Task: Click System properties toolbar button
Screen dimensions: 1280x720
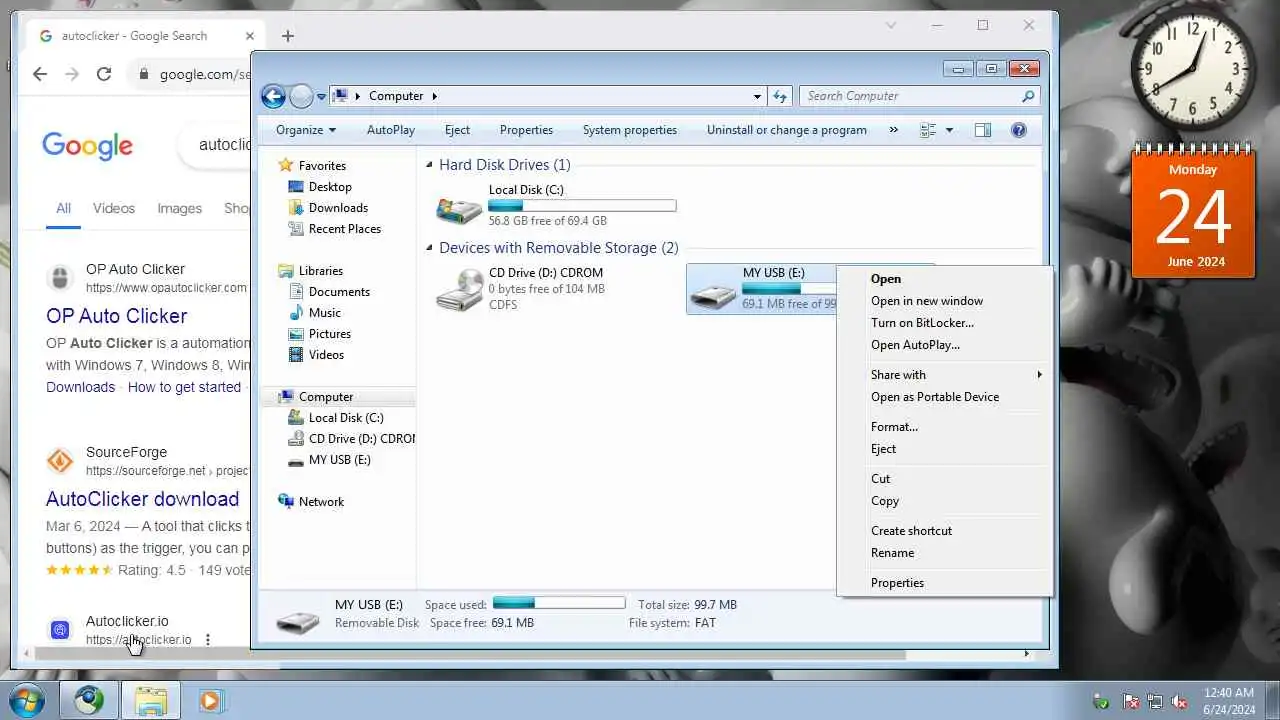Action: pyautogui.click(x=630, y=130)
